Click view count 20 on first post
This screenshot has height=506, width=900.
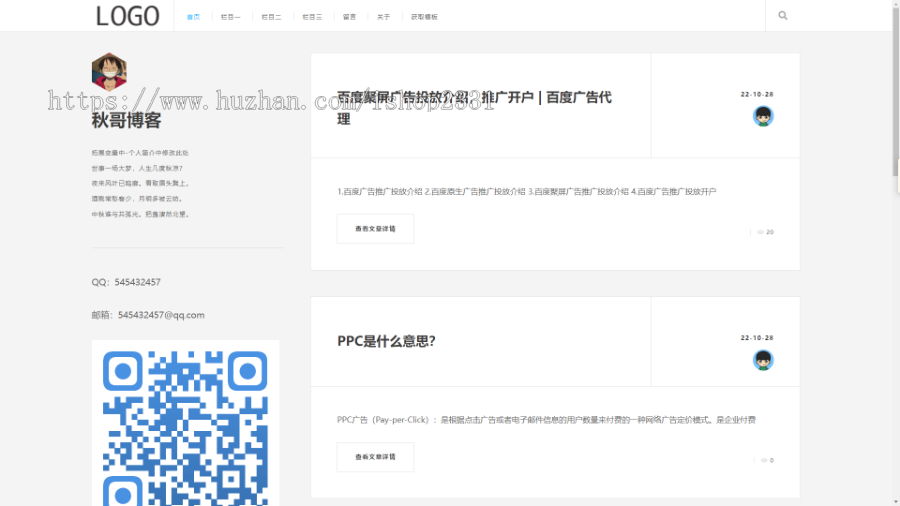tap(766, 232)
